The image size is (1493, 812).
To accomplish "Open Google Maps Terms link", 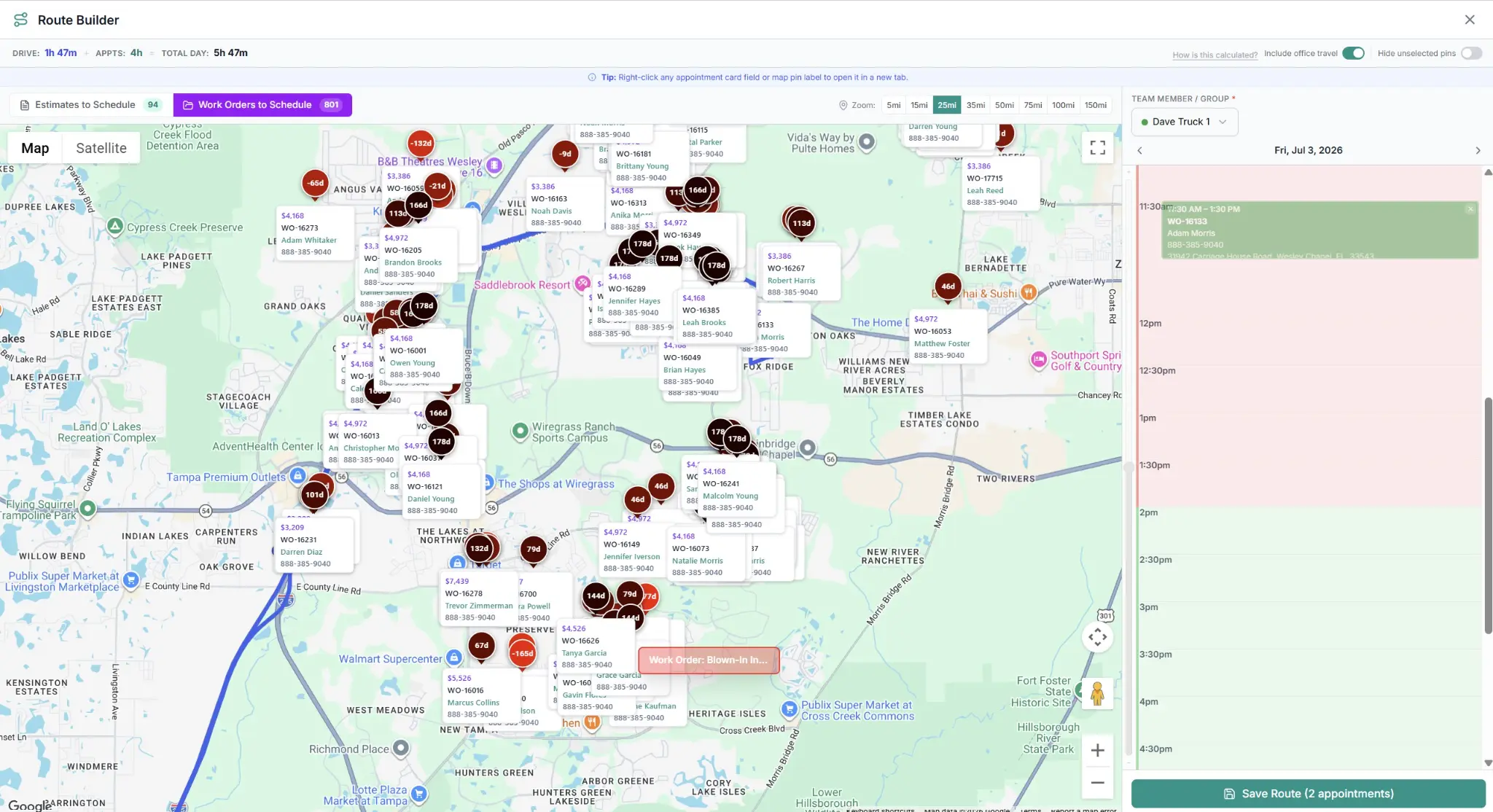I will pos(1030,809).
